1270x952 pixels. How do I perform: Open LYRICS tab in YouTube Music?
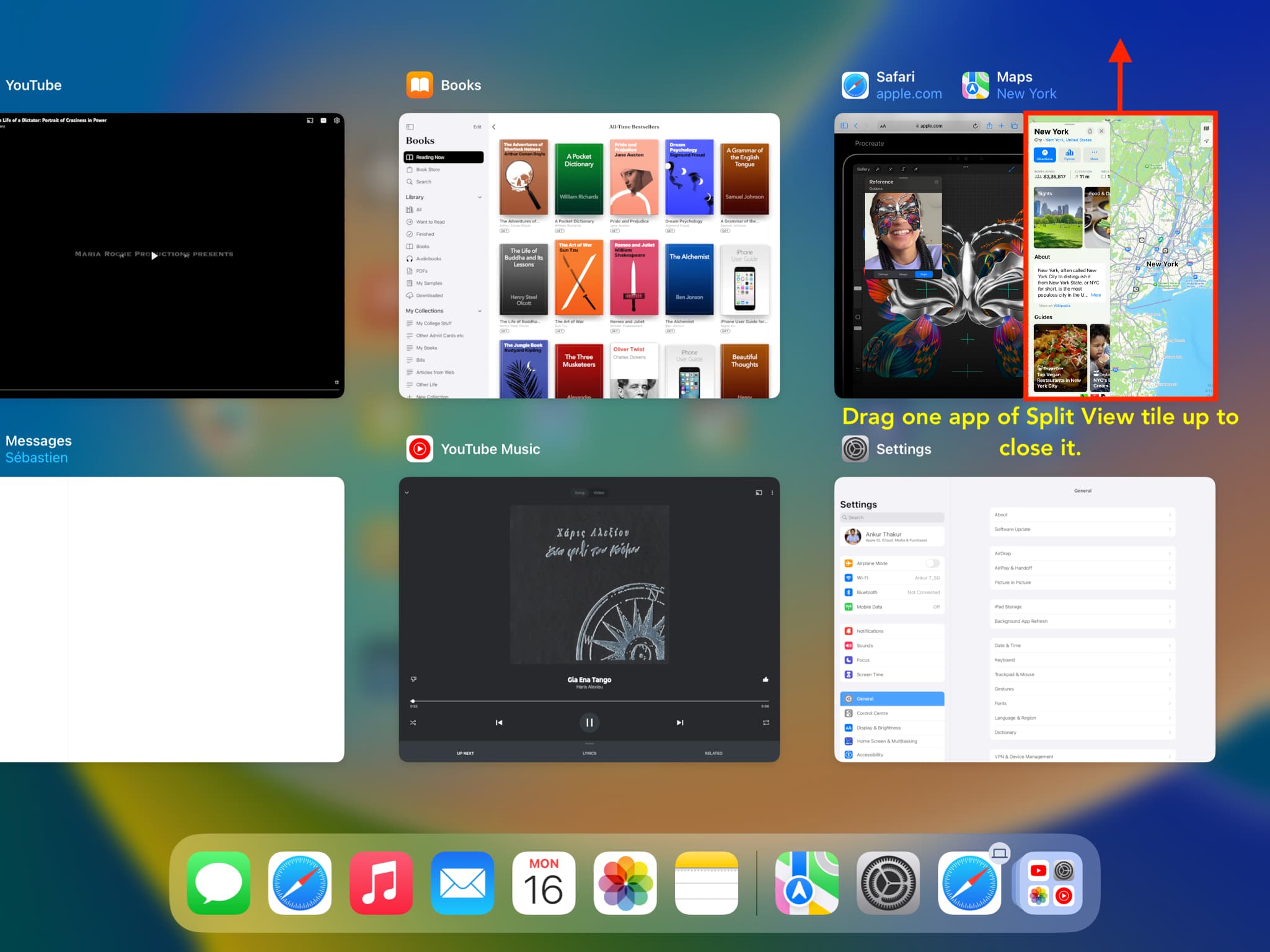pyautogui.click(x=589, y=753)
